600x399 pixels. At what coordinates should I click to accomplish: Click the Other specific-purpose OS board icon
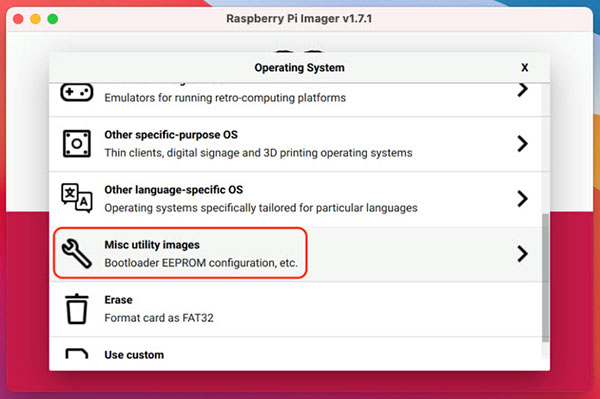tap(77, 143)
